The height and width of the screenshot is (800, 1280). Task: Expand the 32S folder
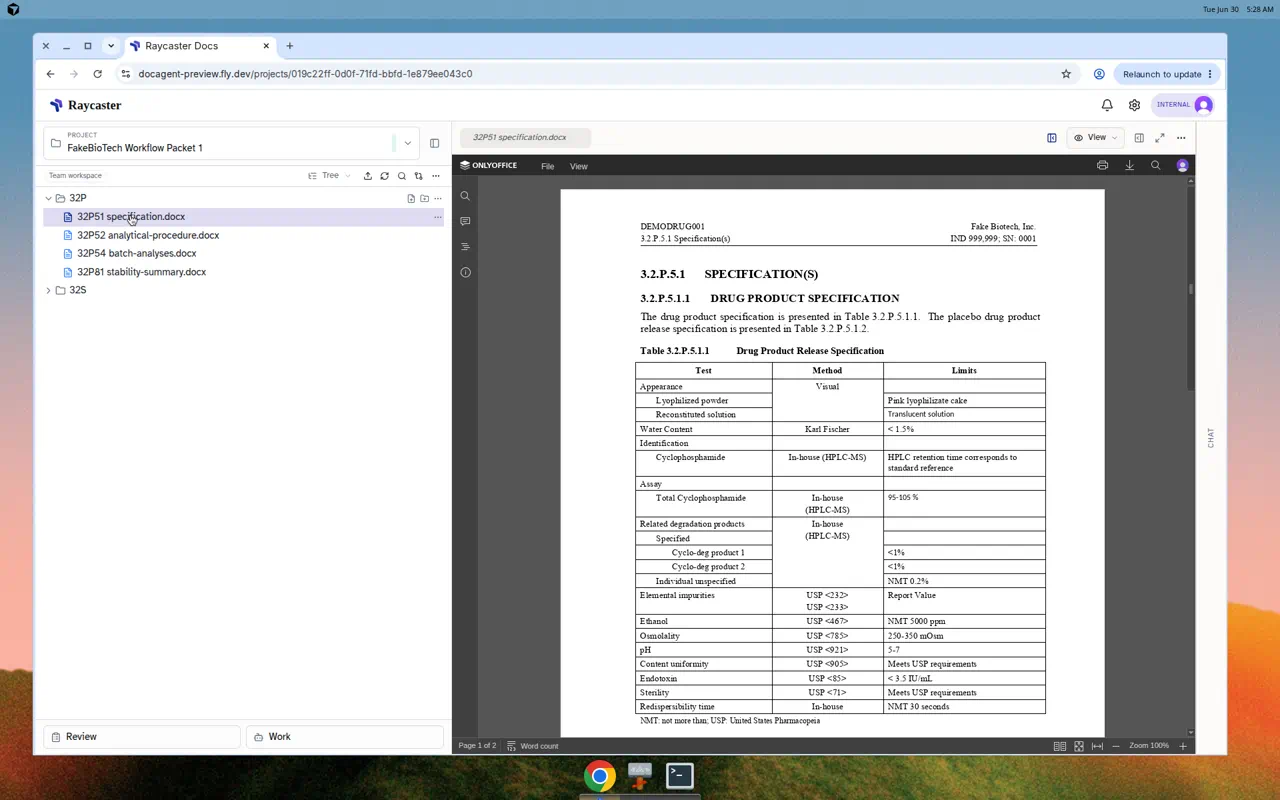48,290
